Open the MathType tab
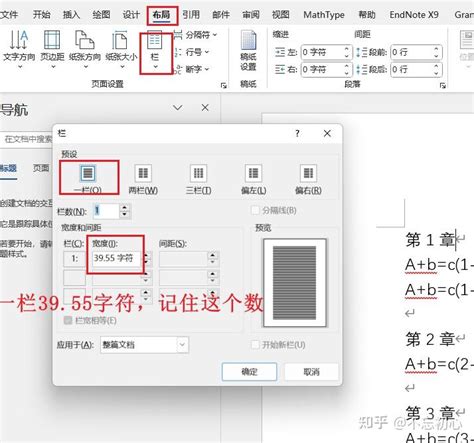The height and width of the screenshot is (443, 474). coord(324,15)
